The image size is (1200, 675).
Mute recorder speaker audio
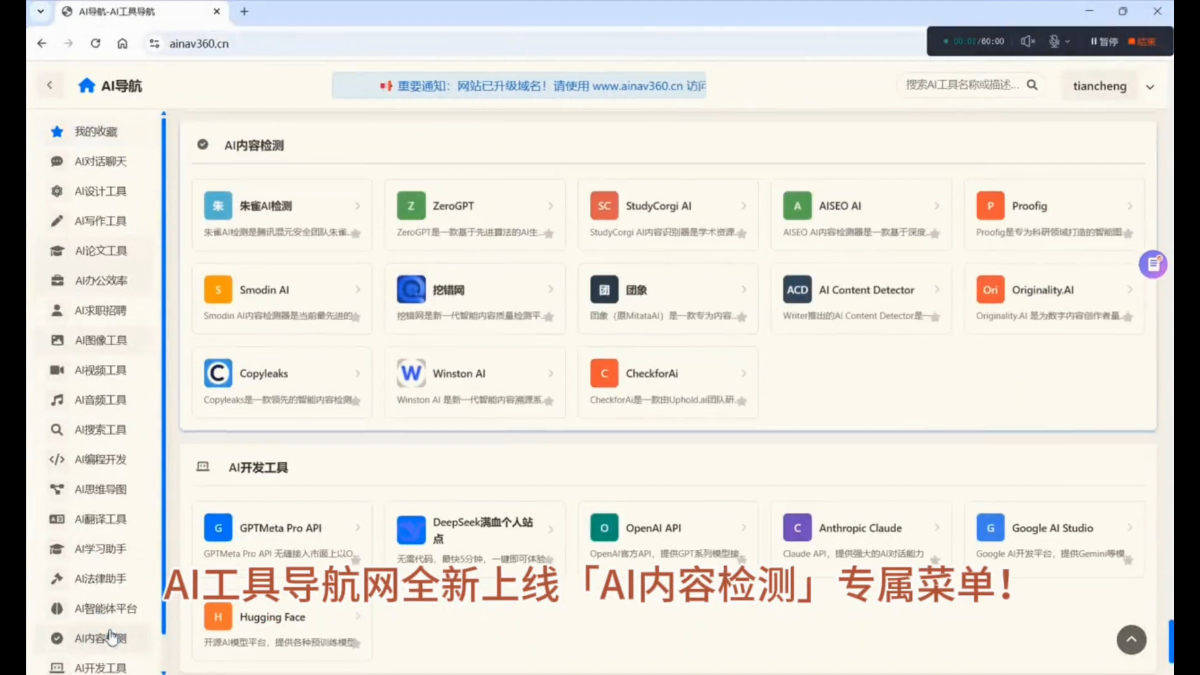point(1026,41)
